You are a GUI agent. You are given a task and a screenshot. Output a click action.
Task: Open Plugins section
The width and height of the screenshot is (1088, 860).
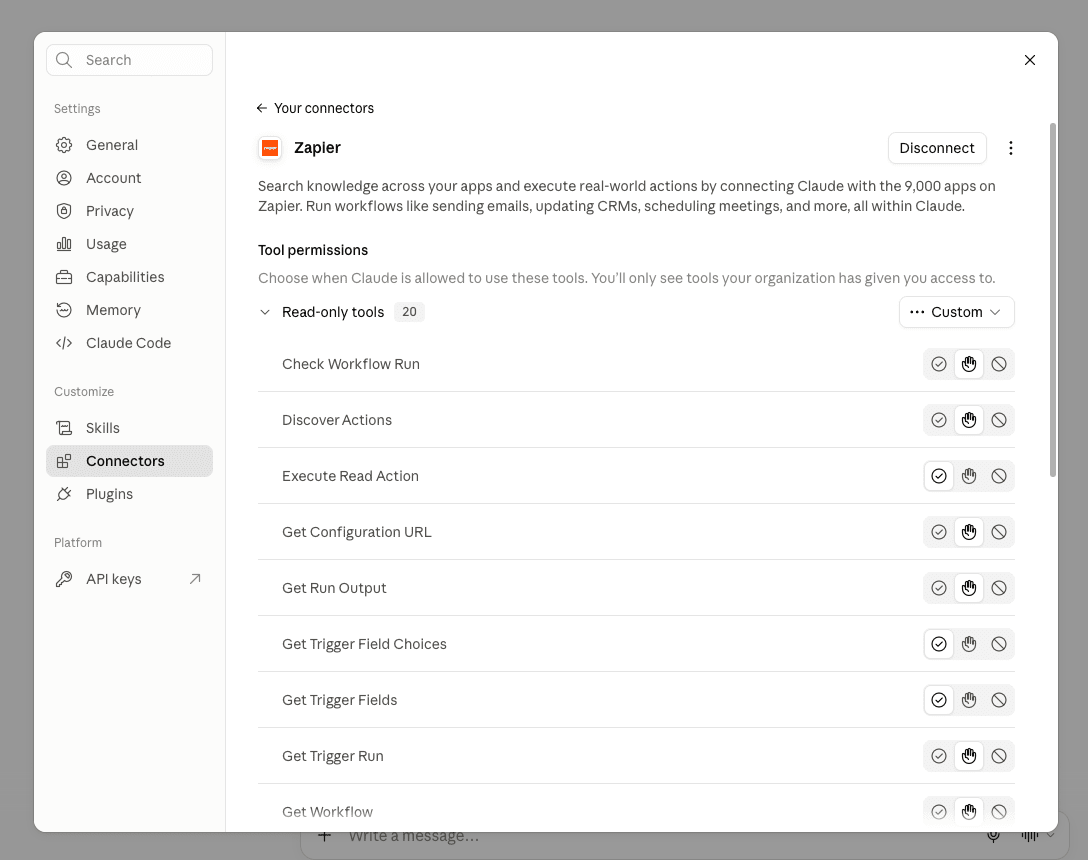tap(129, 494)
